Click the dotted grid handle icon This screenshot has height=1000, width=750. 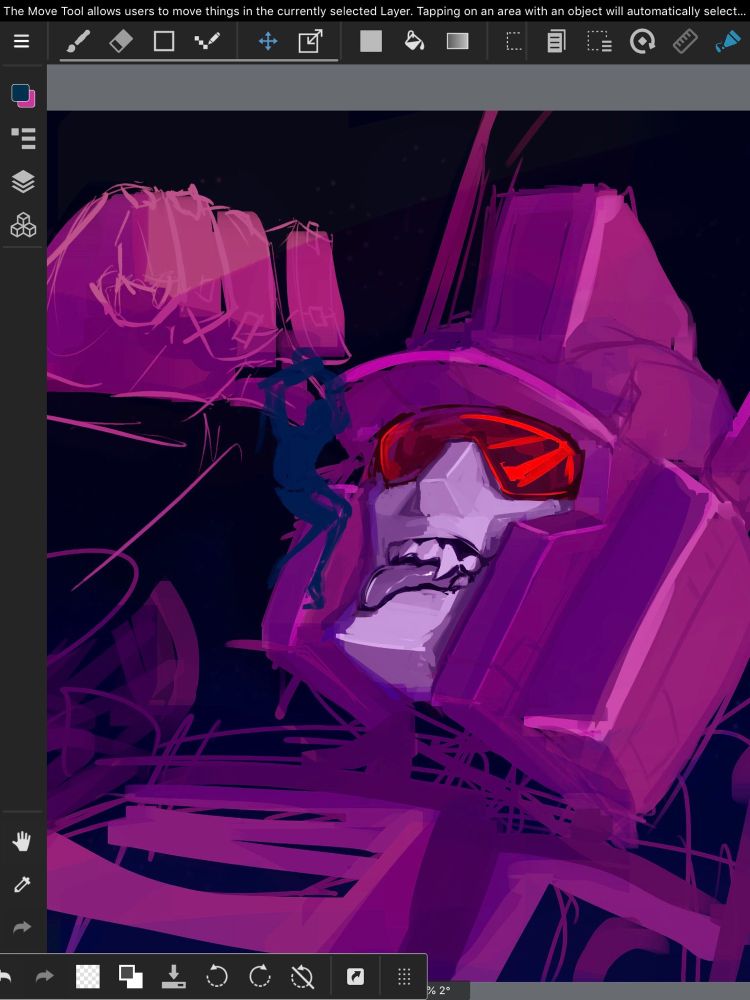[x=404, y=976]
